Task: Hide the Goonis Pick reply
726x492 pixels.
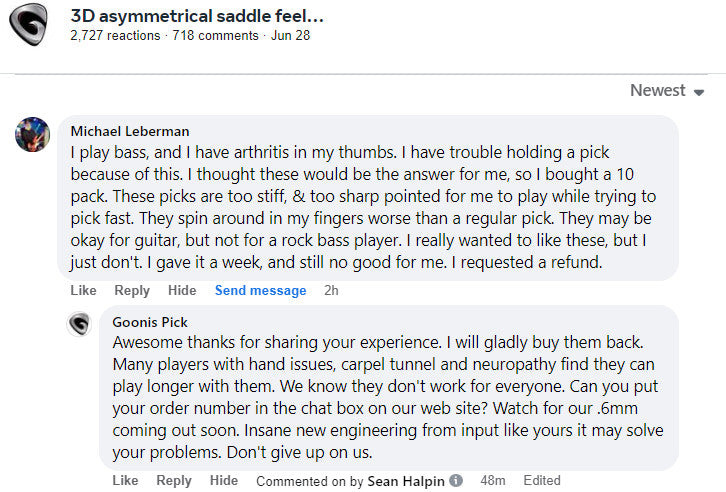Action: pos(224,481)
